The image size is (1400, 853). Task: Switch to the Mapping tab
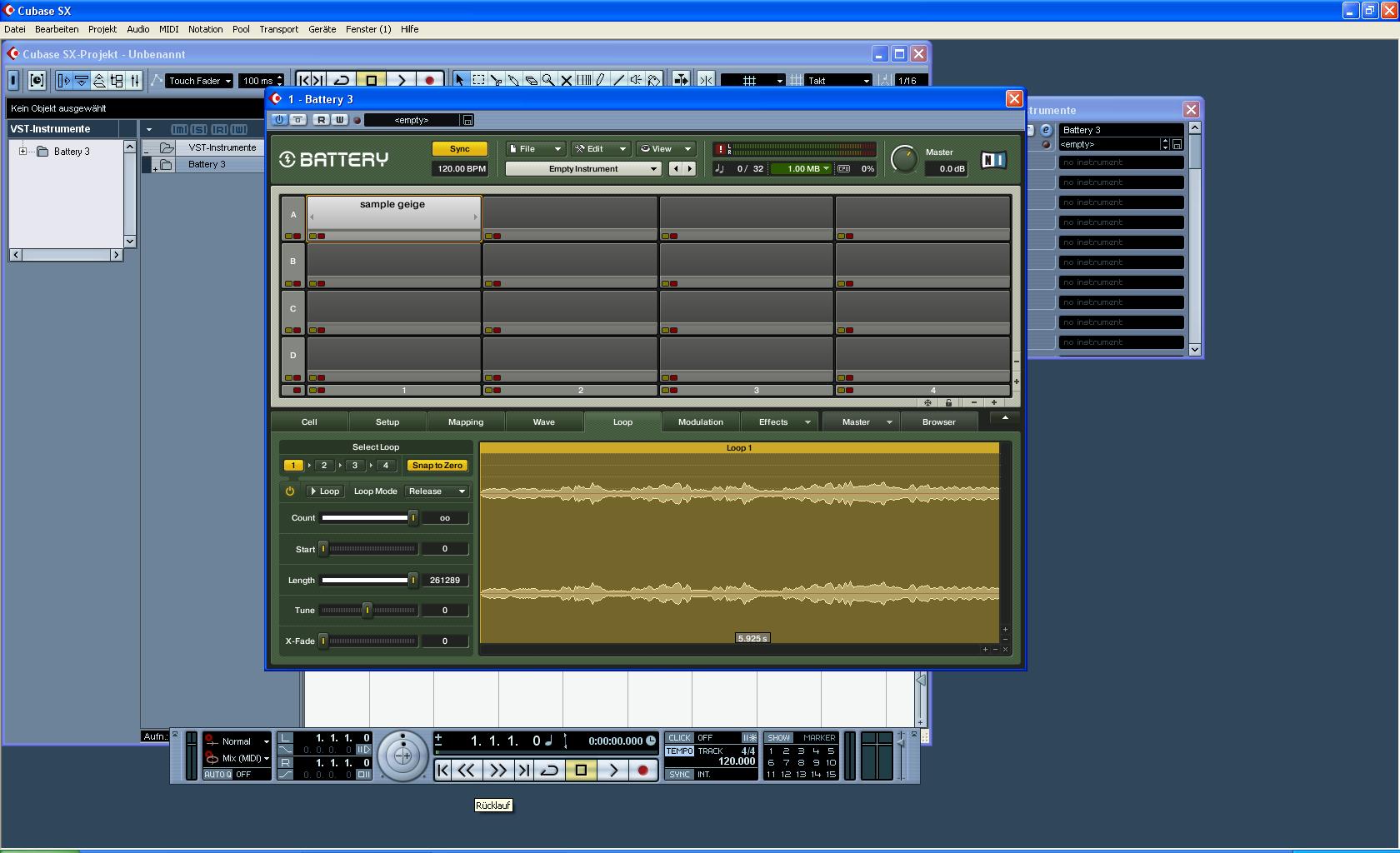coord(466,422)
